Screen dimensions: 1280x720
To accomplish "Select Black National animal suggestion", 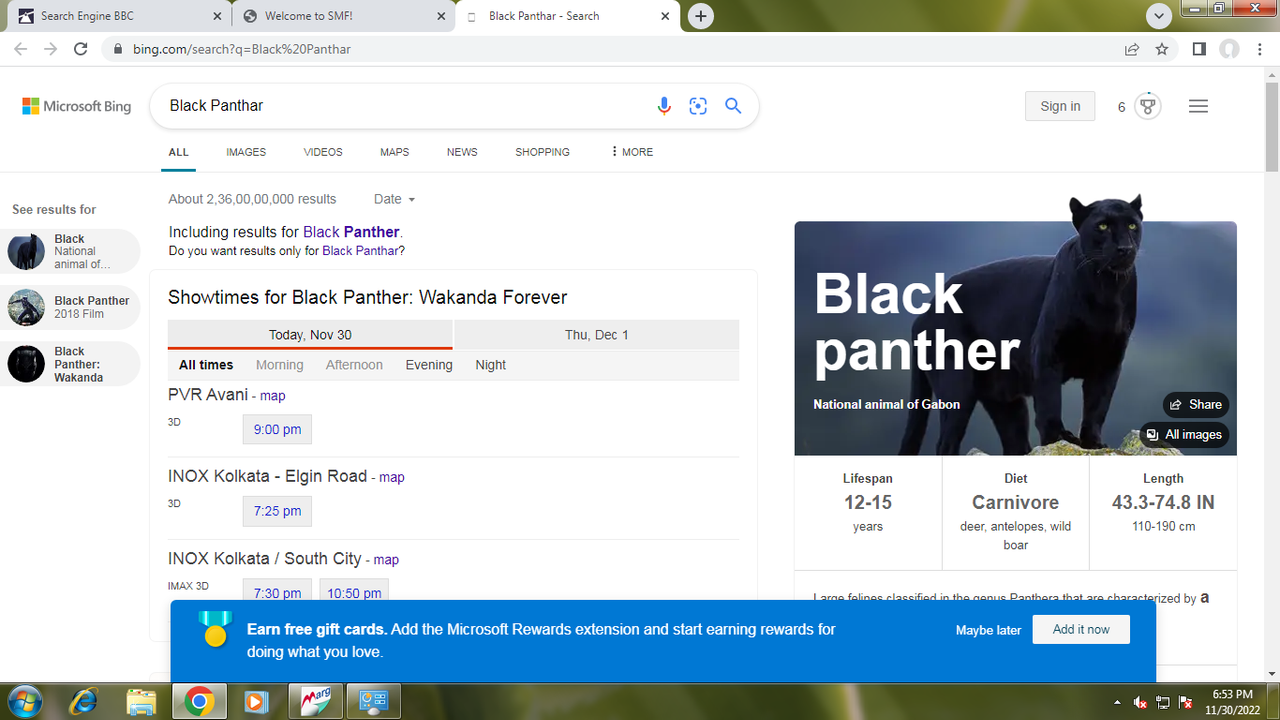I will click(70, 251).
